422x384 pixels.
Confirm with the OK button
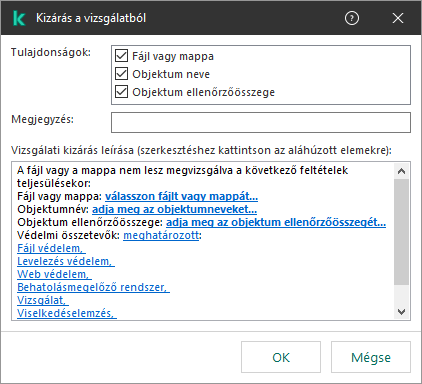click(x=281, y=357)
